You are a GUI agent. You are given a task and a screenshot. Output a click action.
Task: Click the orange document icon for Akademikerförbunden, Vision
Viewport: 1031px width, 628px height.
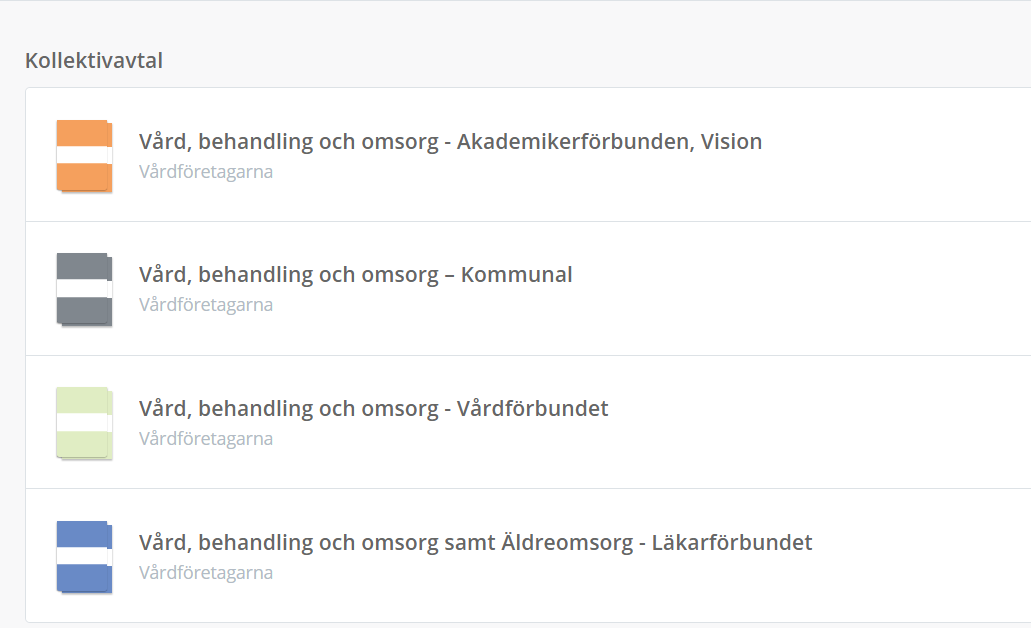[84, 155]
